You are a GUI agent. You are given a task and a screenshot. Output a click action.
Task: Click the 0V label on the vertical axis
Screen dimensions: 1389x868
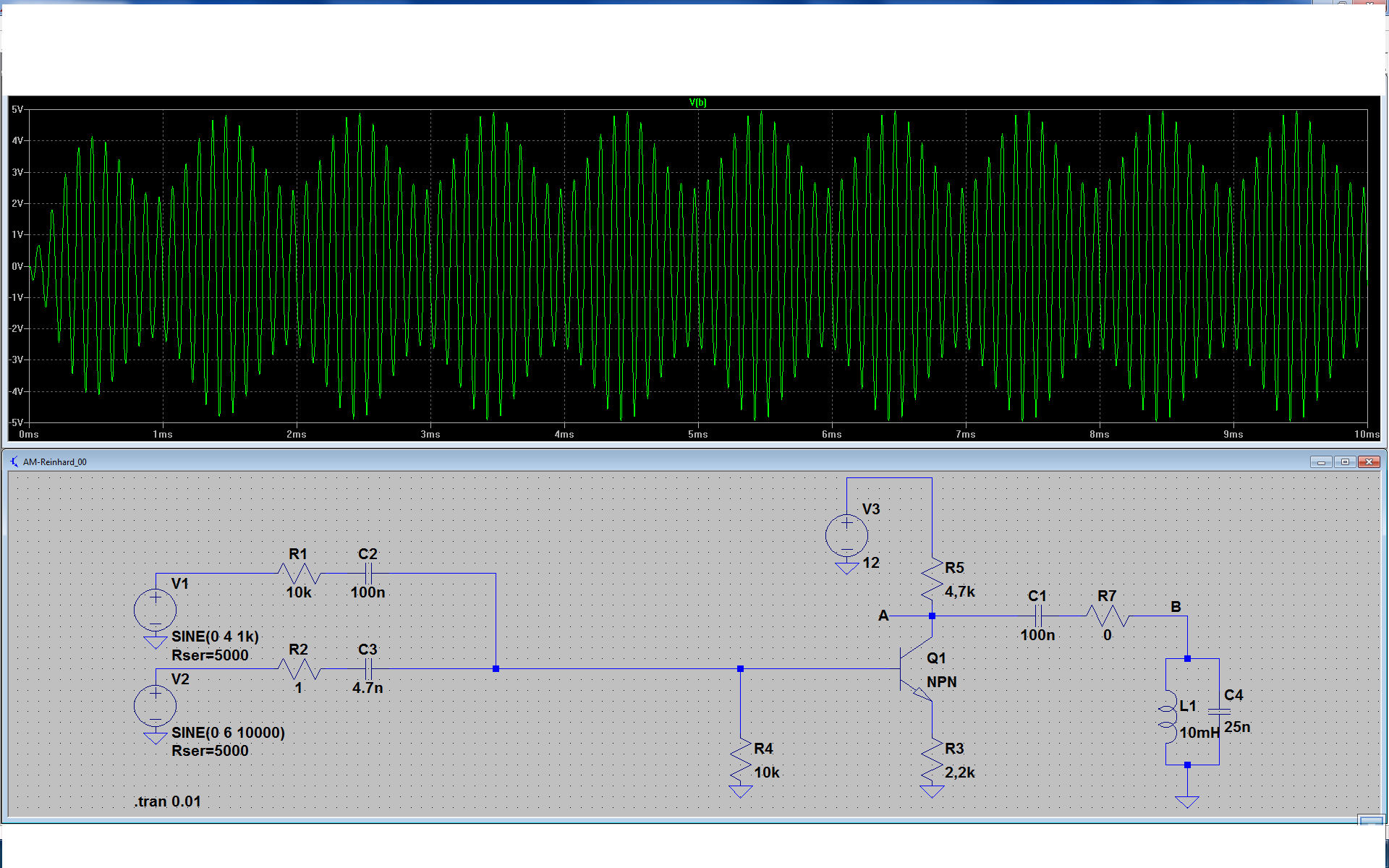pos(17,266)
